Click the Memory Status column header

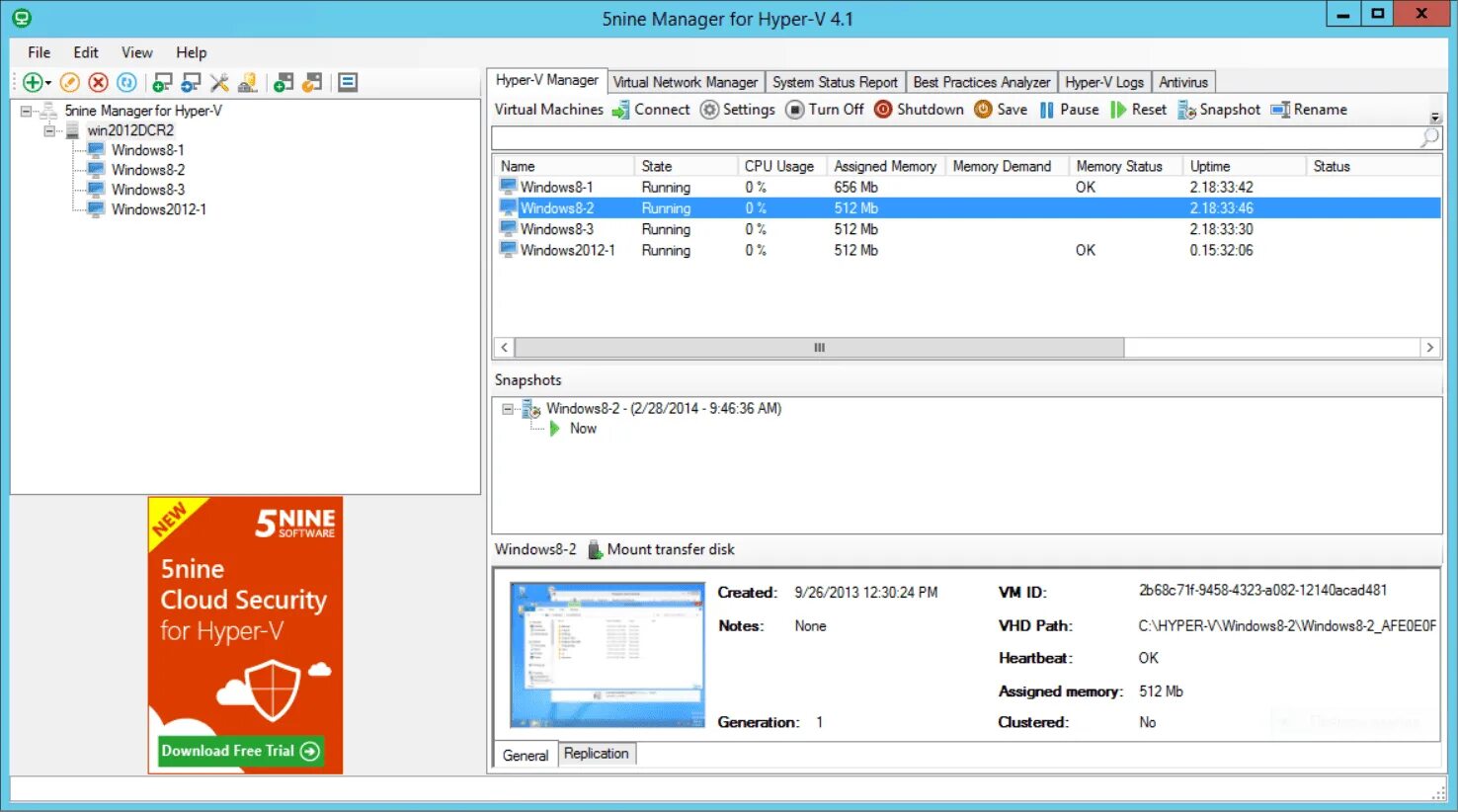click(x=1125, y=166)
